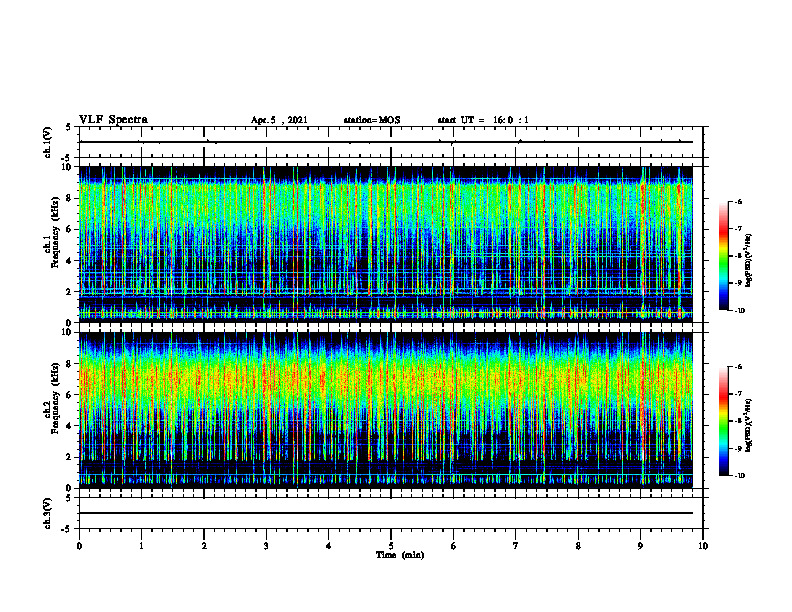Click time axis tick label "0"
This screenshot has width=792, height=612.
pos(79,546)
